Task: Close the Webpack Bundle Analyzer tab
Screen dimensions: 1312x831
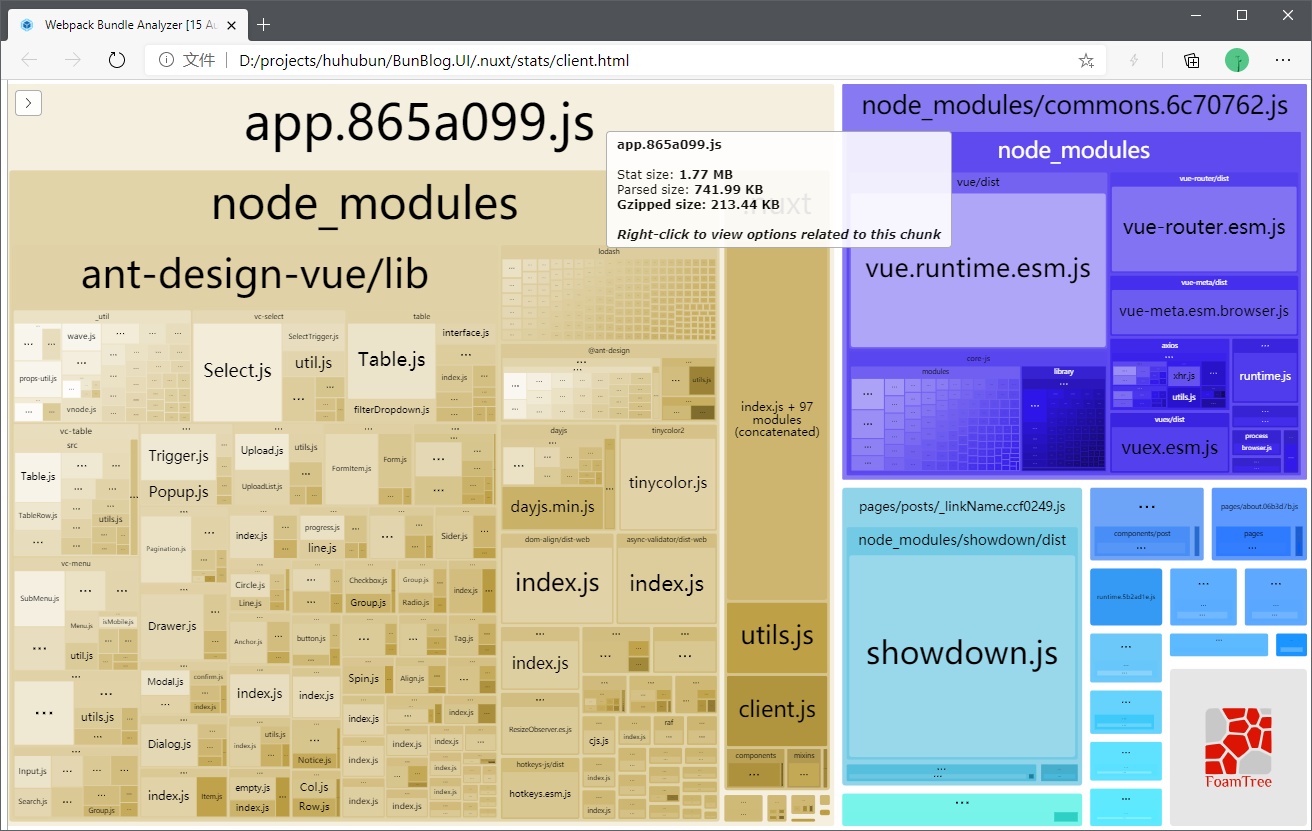Action: coord(233,24)
